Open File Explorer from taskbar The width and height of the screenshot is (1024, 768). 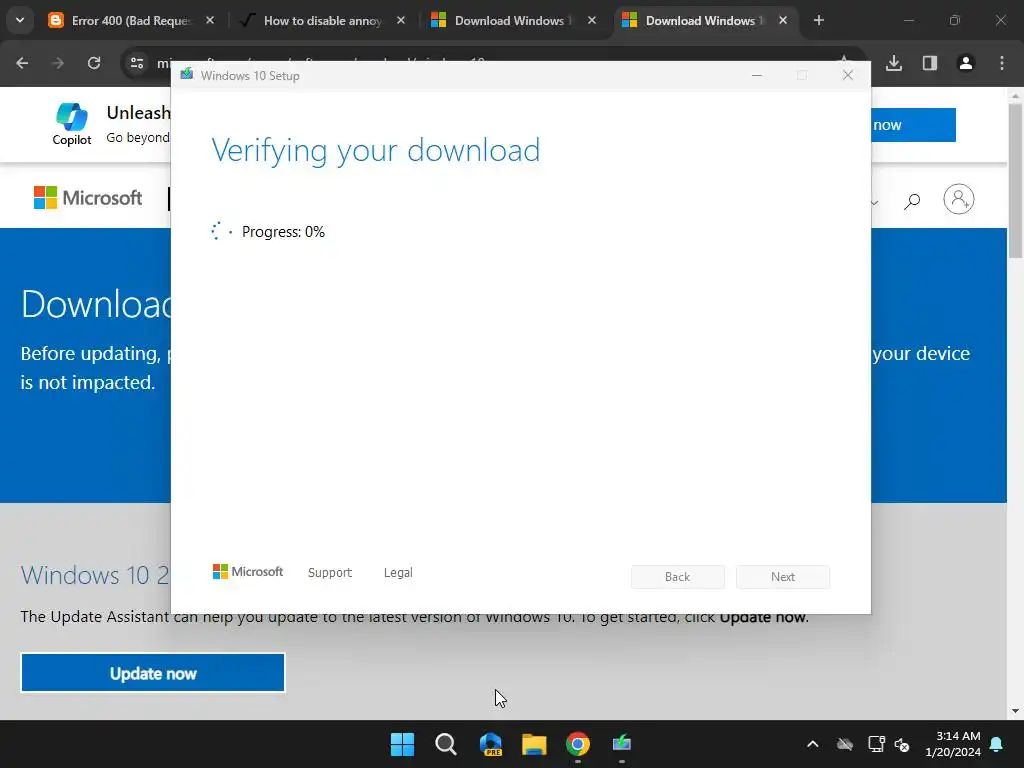534,744
